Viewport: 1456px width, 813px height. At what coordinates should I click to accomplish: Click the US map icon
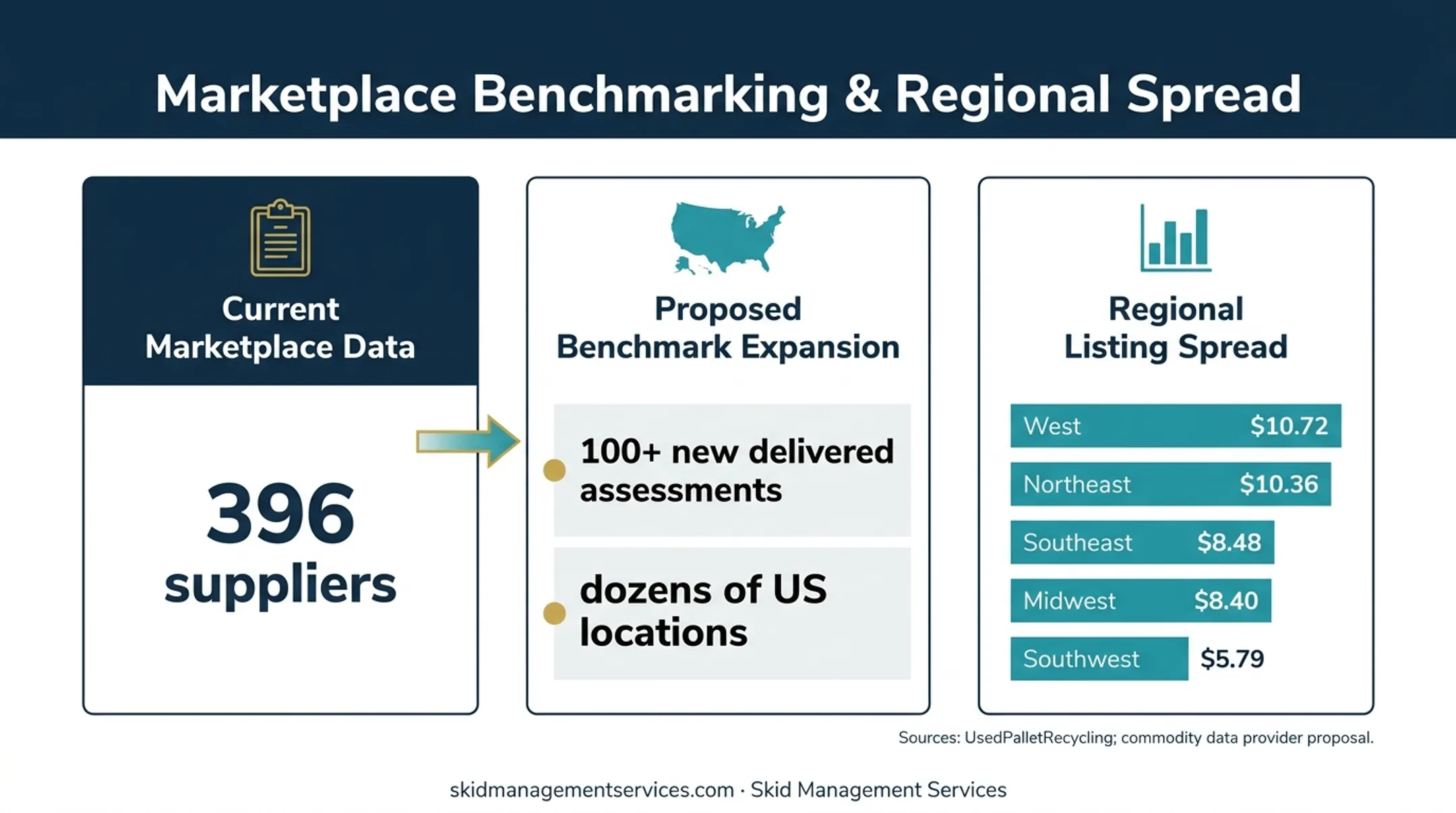[728, 238]
